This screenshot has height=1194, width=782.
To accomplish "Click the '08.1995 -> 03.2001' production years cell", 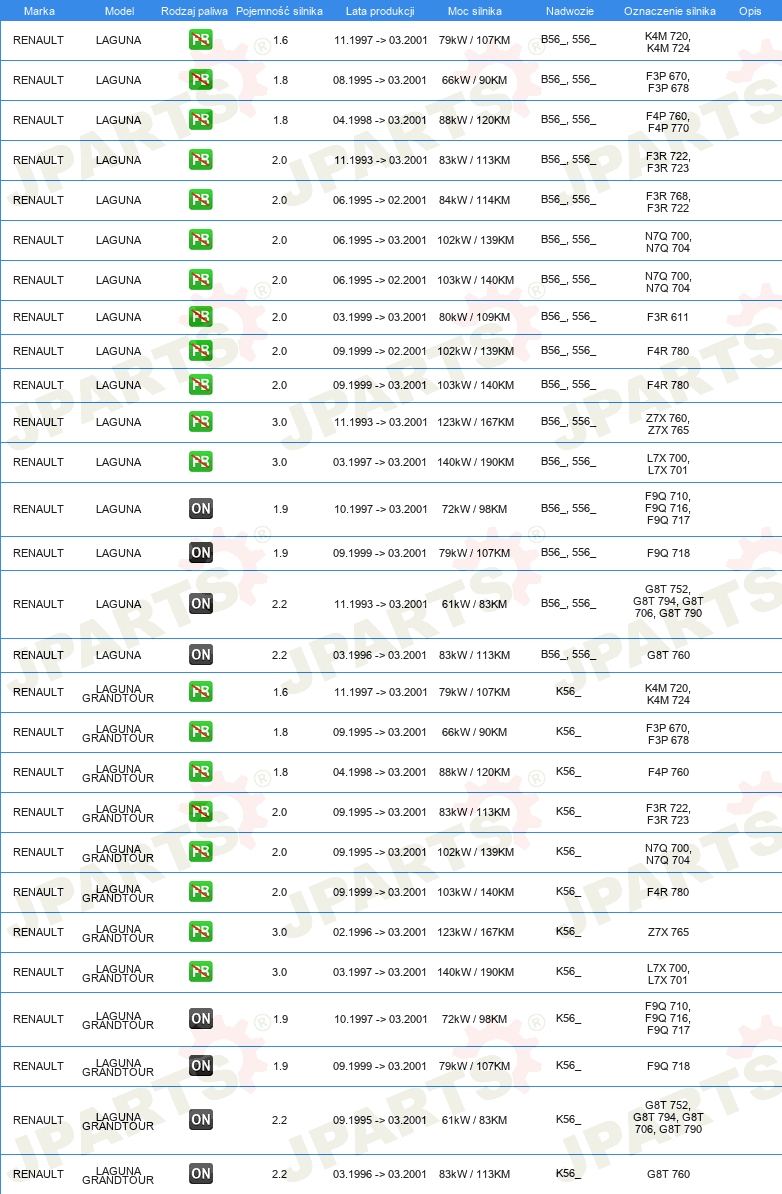I will [x=380, y=80].
